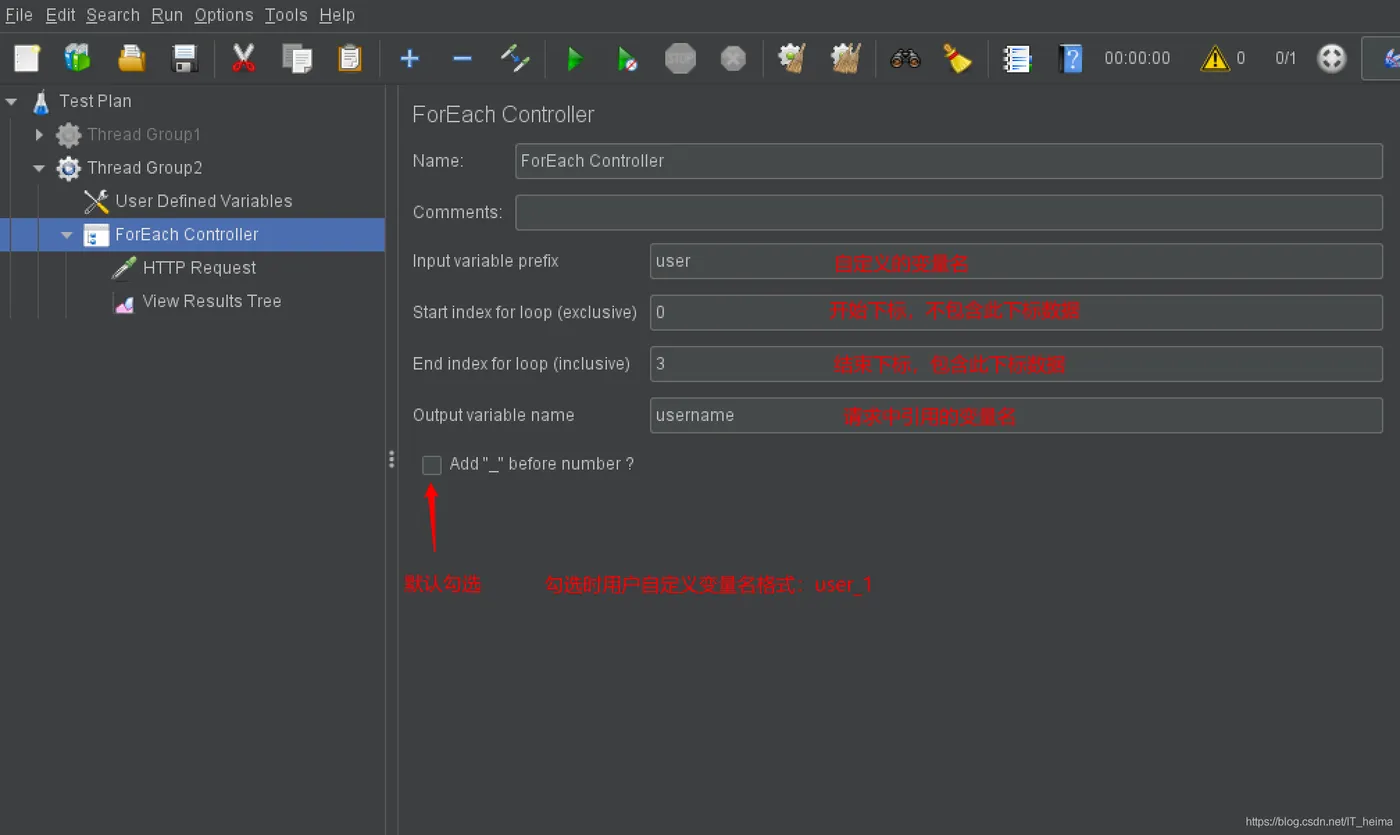Open the Options menu
Image resolution: width=1400 pixels, height=835 pixels.
(x=224, y=15)
